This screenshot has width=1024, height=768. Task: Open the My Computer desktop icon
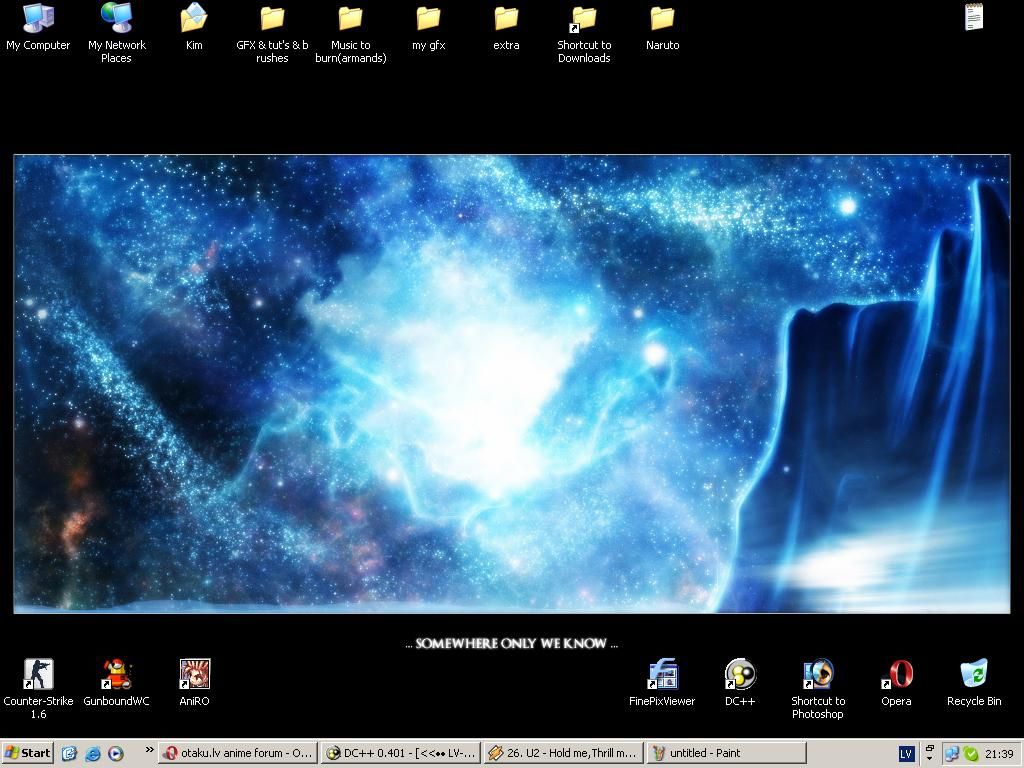tap(38, 27)
